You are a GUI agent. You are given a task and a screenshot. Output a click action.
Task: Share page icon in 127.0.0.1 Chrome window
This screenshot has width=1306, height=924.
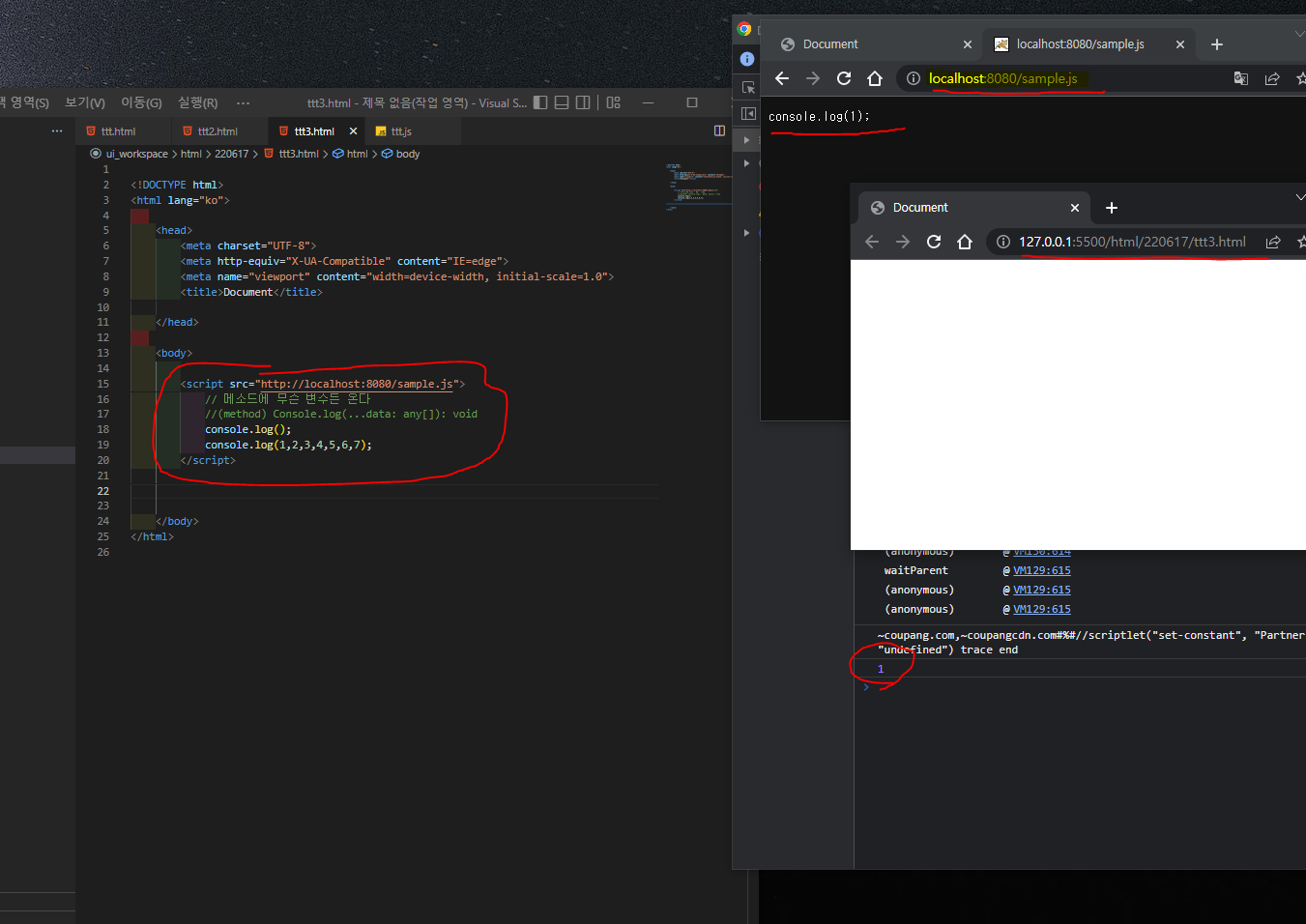(x=1273, y=242)
